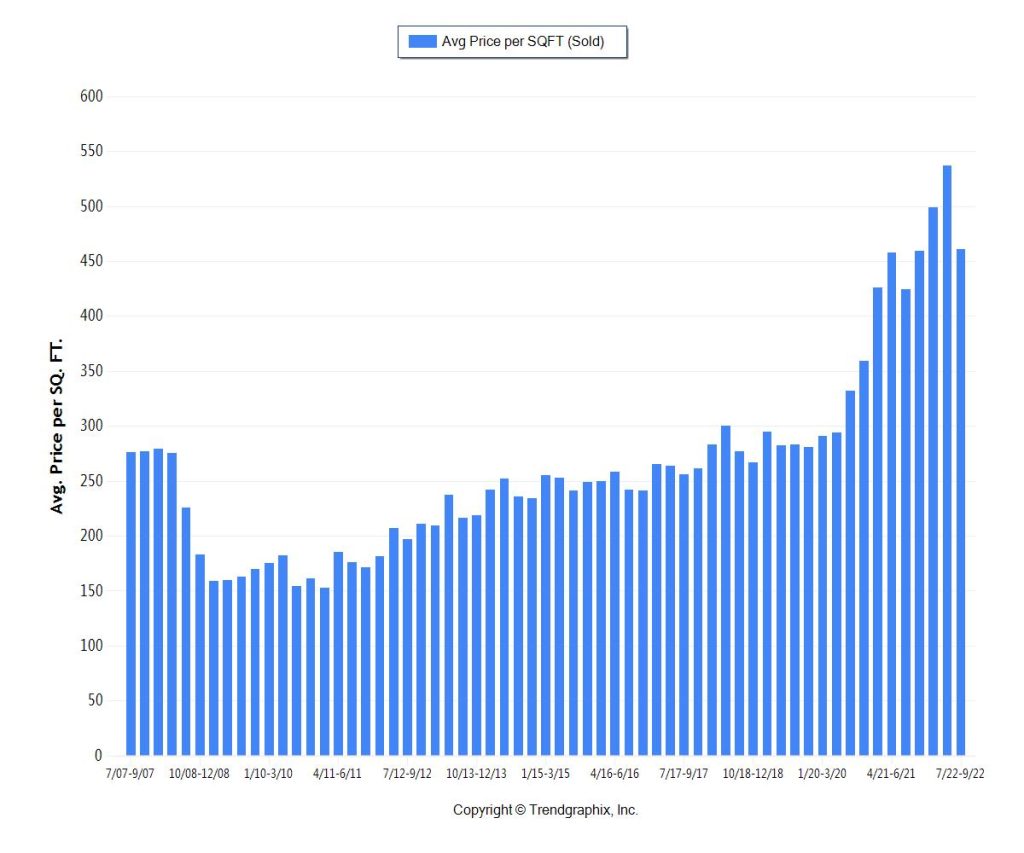Image resolution: width=1024 pixels, height=853 pixels.
Task: Click the y-axis value '500'
Action: point(91,206)
